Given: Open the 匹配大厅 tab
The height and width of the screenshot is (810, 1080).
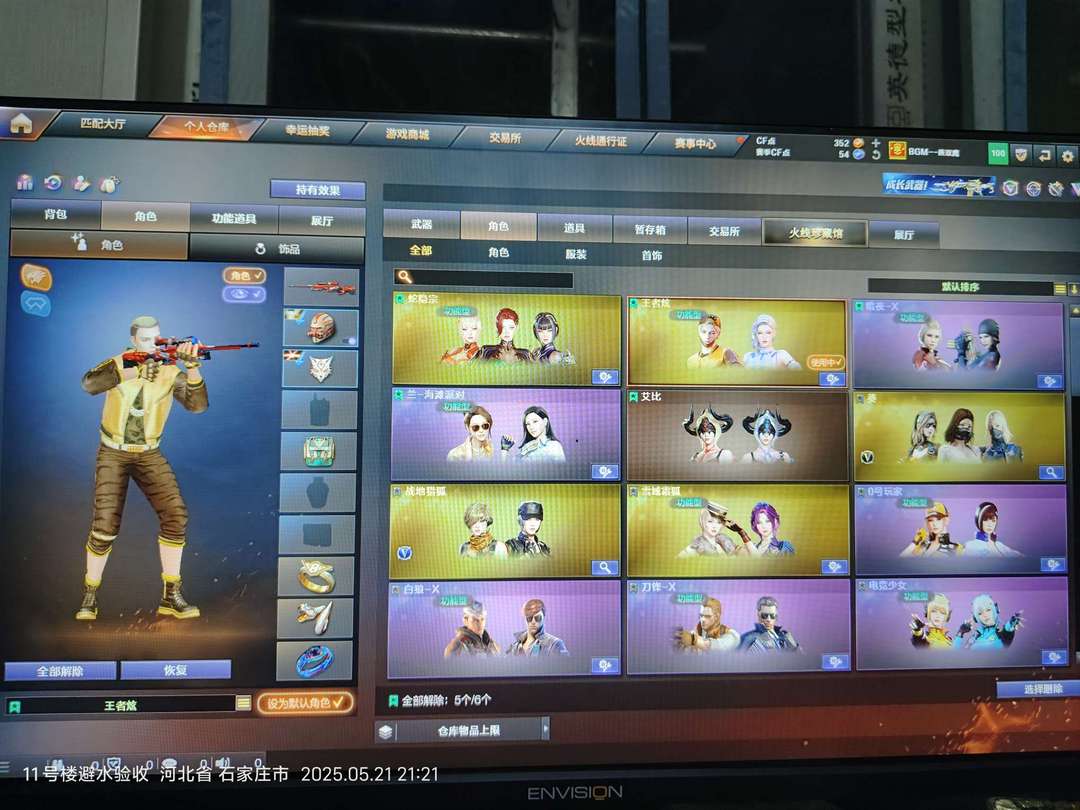Looking at the screenshot, I should [x=103, y=124].
